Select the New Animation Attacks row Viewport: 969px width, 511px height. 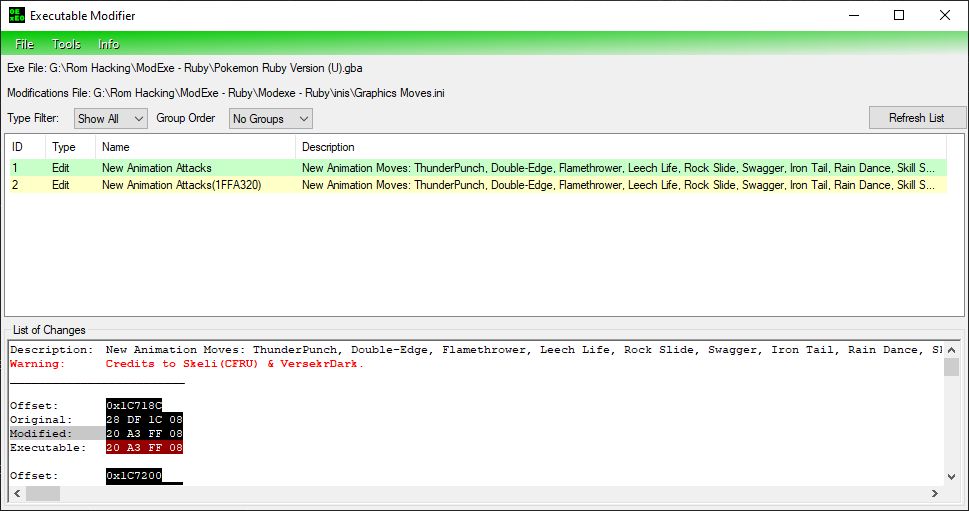tap(157, 168)
